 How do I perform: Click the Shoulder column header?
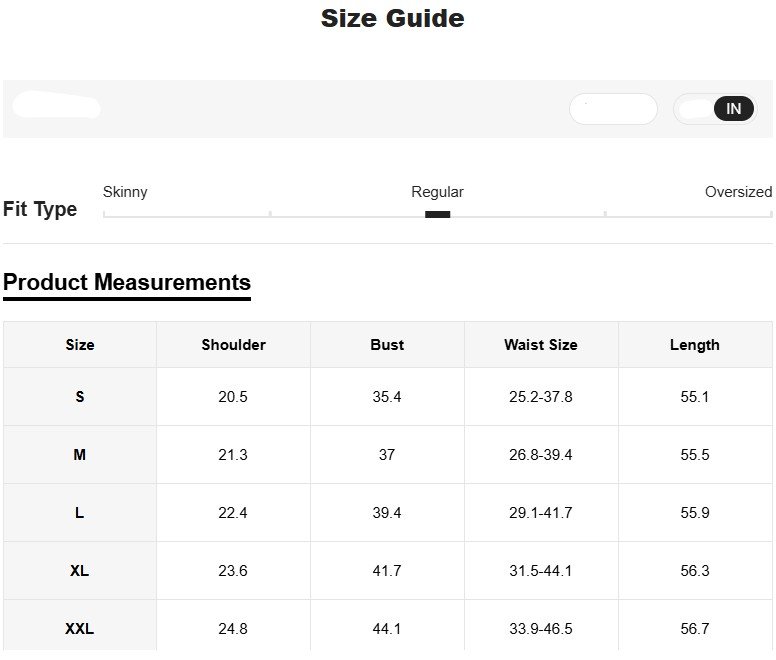tap(233, 345)
